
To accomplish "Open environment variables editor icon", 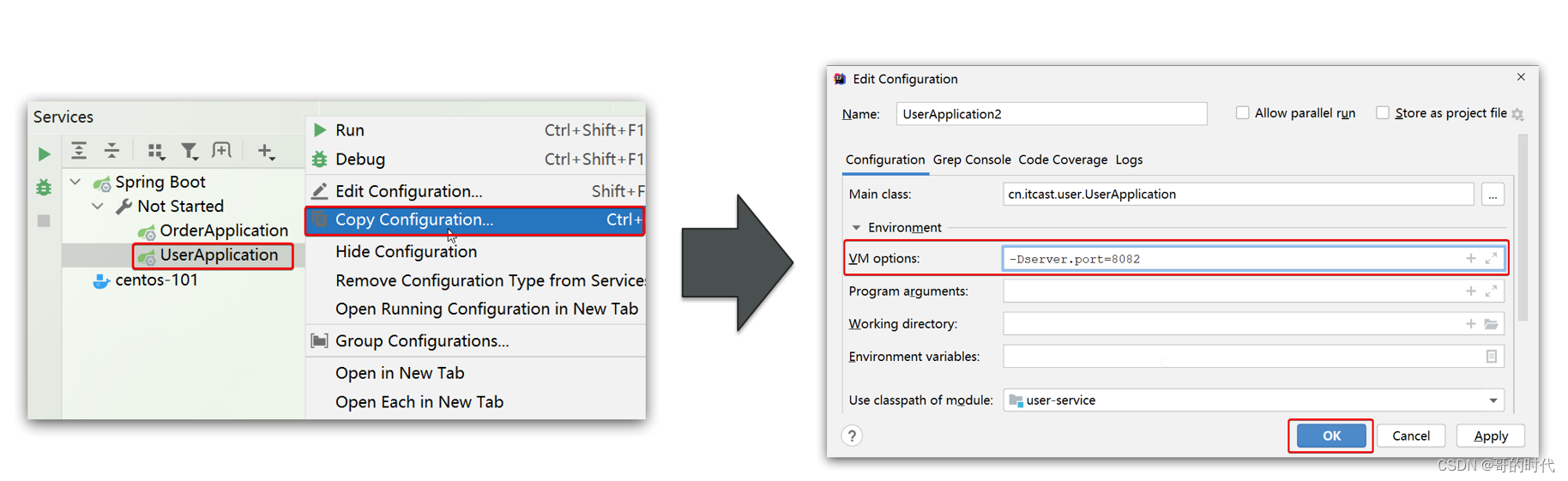I will [x=1492, y=357].
